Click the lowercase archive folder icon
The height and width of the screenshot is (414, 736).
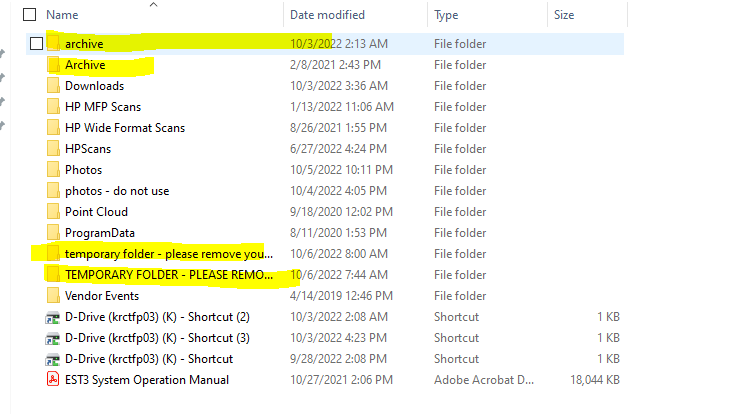(x=54, y=43)
